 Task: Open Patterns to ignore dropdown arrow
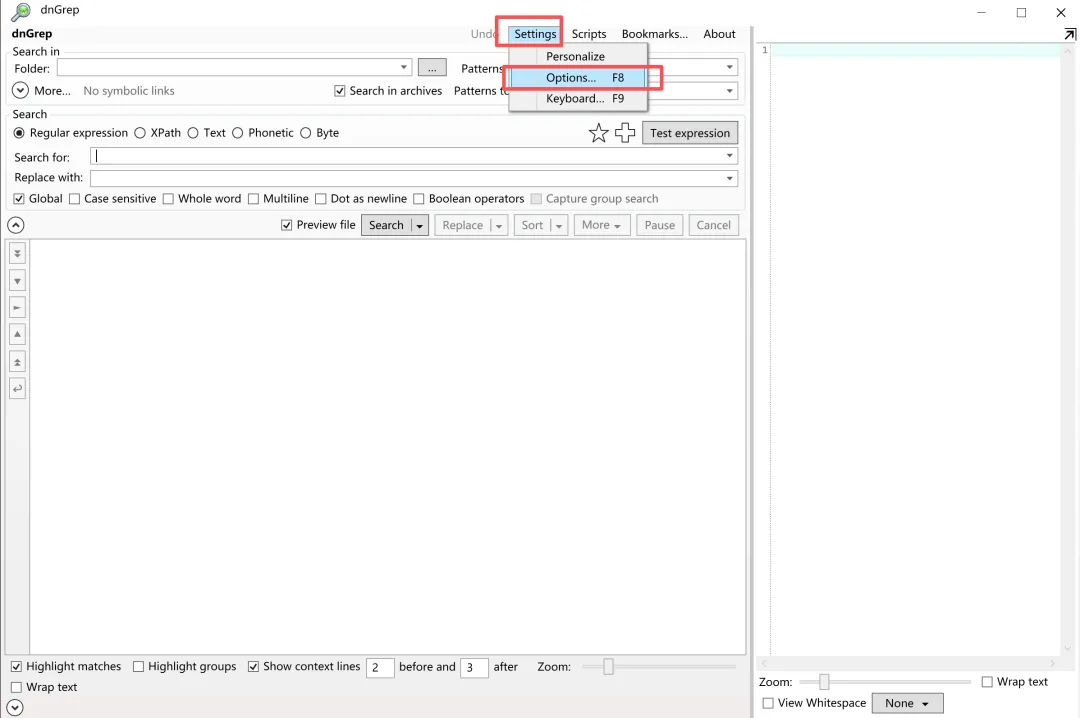[x=729, y=91]
